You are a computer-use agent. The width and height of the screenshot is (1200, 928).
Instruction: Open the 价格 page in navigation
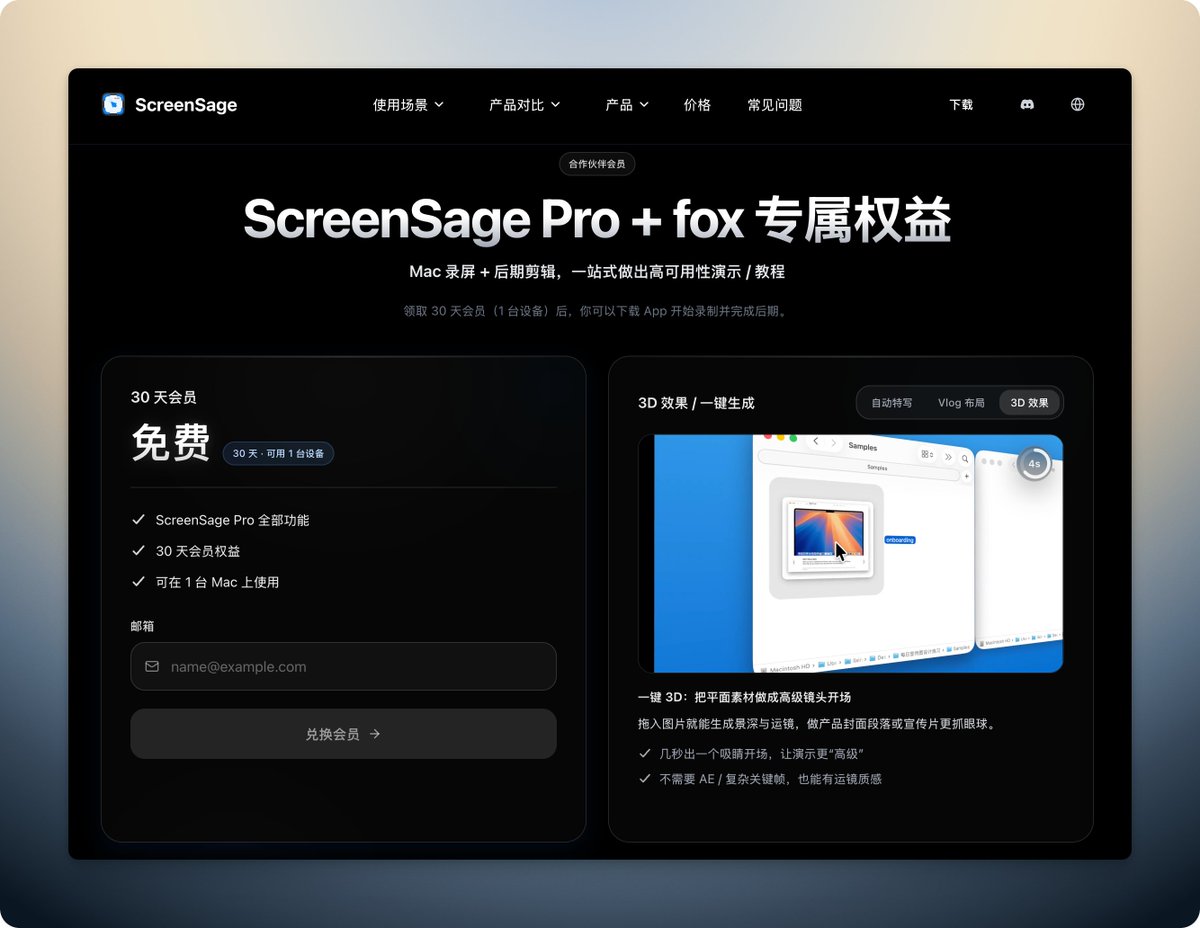click(x=697, y=105)
